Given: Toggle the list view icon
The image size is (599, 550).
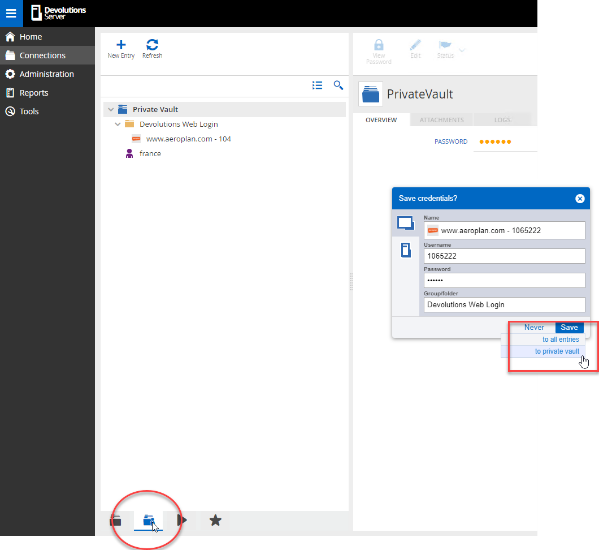Looking at the screenshot, I should pyautogui.click(x=317, y=85).
